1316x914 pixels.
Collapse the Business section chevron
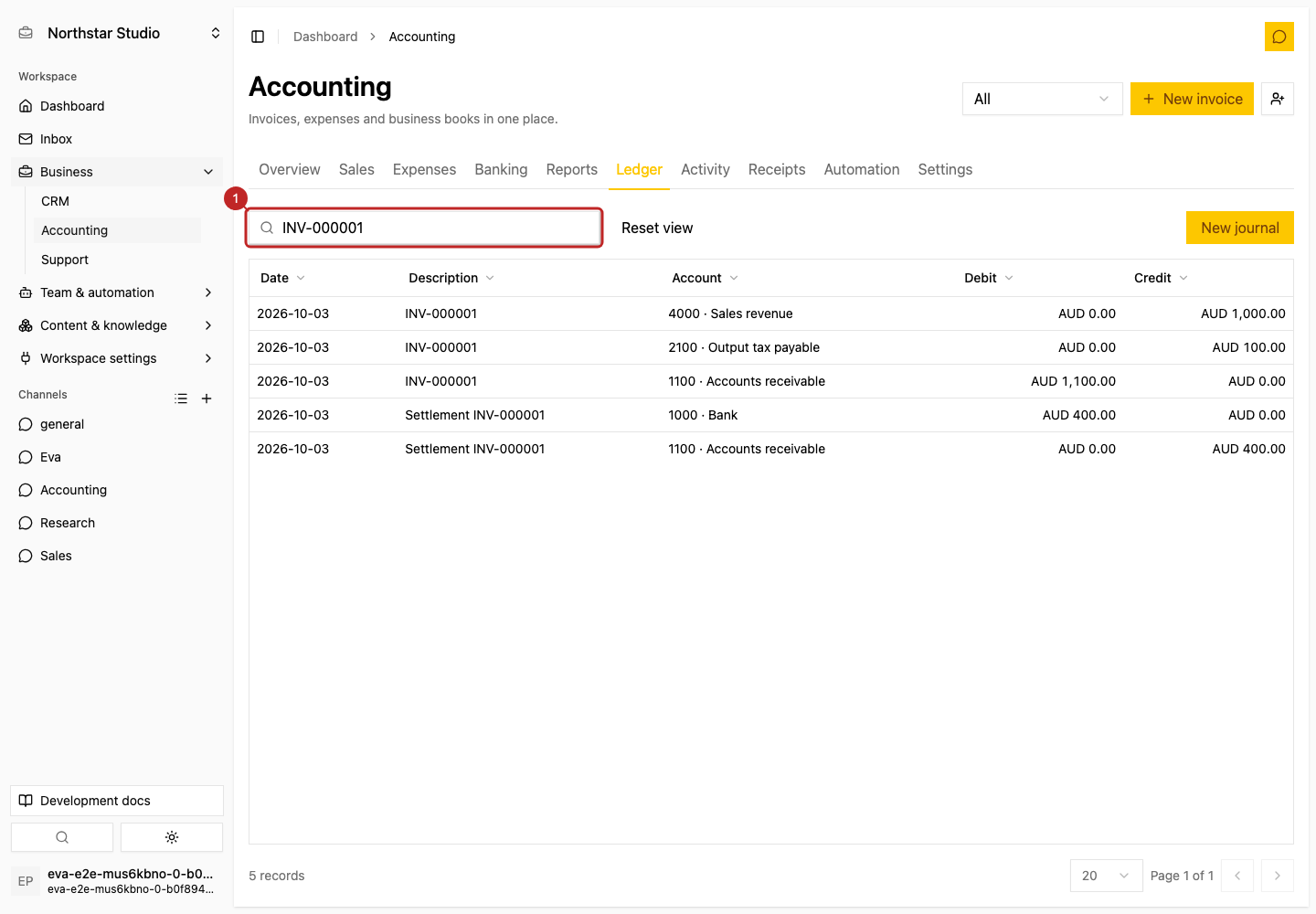[208, 172]
